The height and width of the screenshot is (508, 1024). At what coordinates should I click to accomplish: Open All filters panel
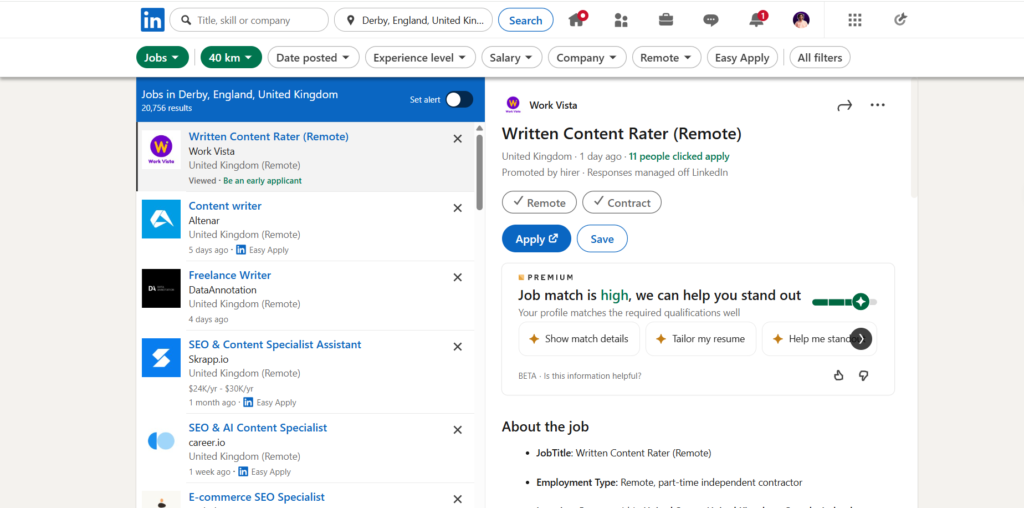(x=820, y=57)
